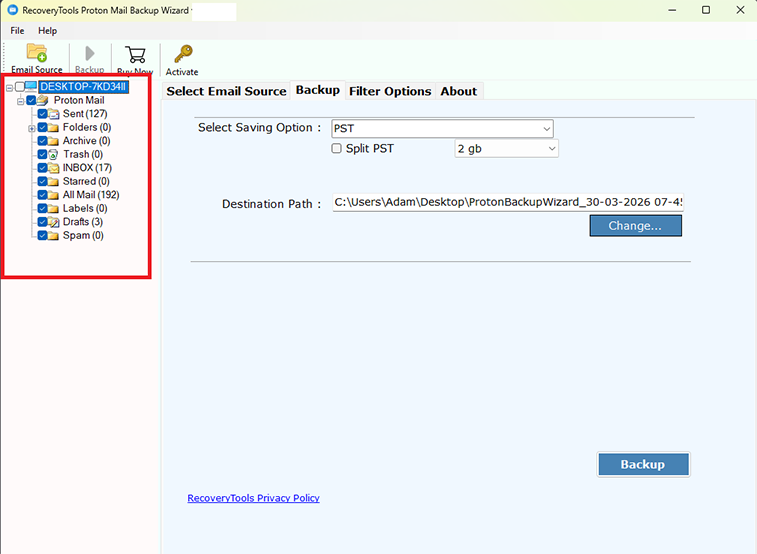757x554 pixels.
Task: Open the Select Saving Option PST dropdown
Action: click(442, 129)
